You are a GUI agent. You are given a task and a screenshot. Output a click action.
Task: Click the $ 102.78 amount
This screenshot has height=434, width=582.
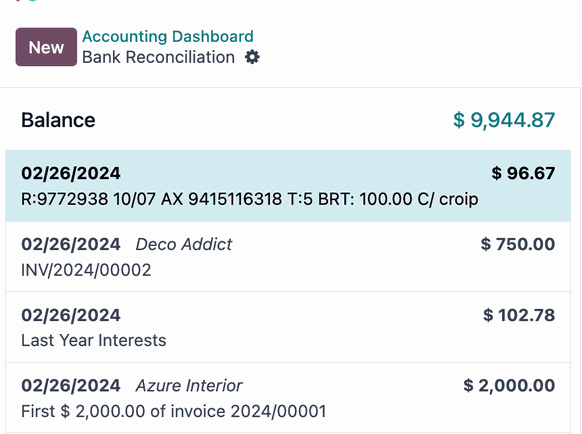[x=519, y=315]
